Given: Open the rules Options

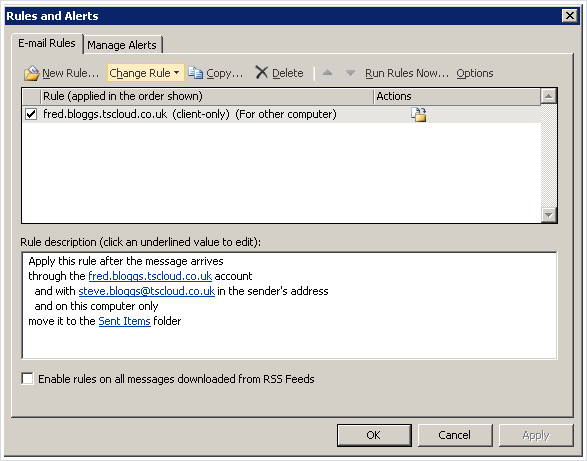Looking at the screenshot, I should [x=474, y=73].
